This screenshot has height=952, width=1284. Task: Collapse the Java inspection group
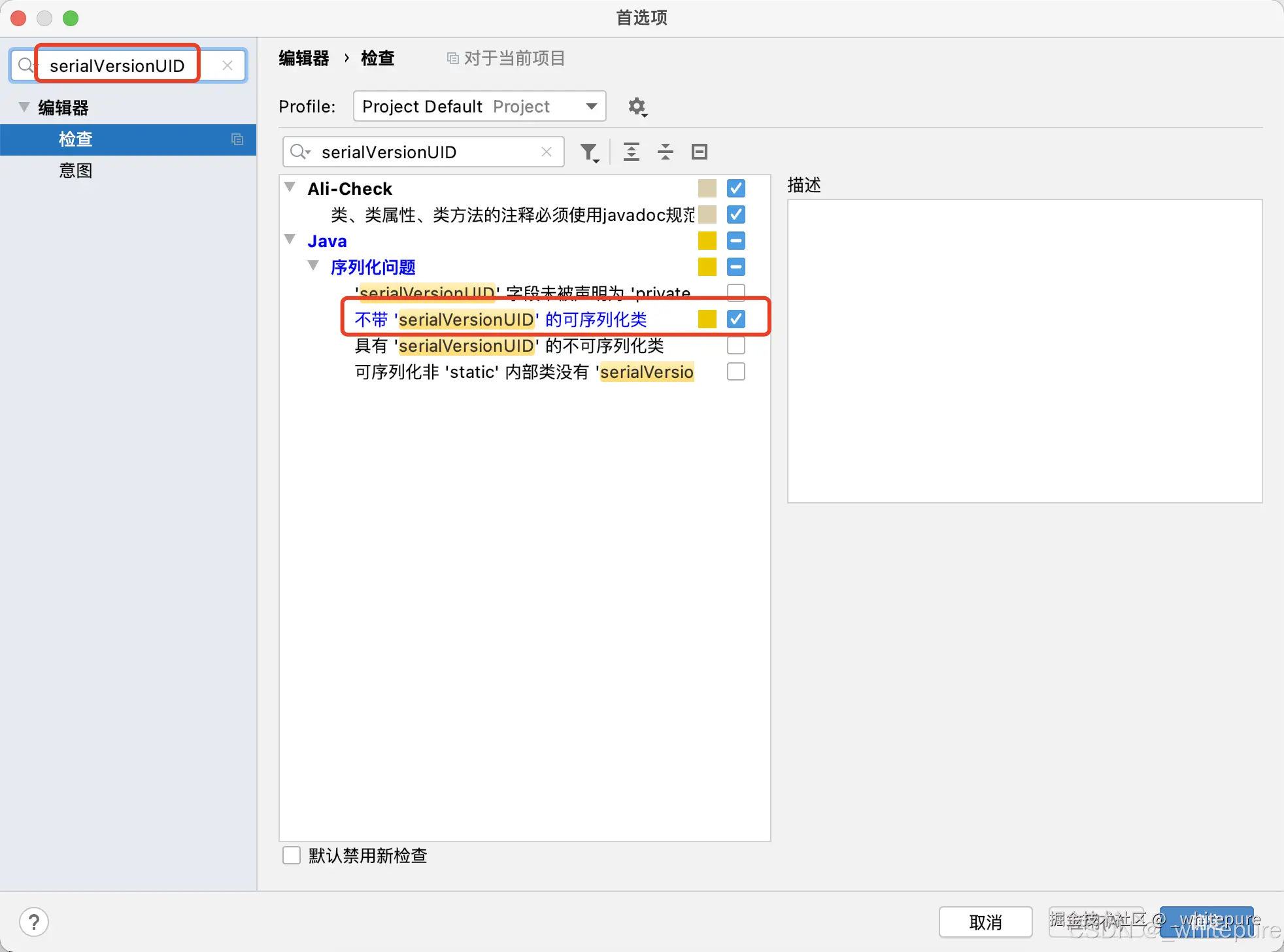tap(290, 239)
